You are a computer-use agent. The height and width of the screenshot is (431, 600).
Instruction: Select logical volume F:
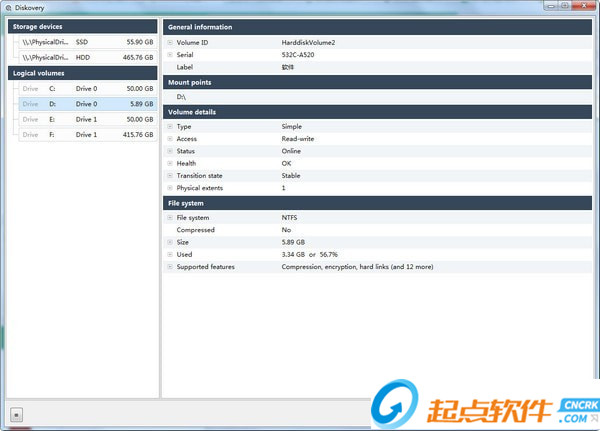pyautogui.click(x=88, y=135)
